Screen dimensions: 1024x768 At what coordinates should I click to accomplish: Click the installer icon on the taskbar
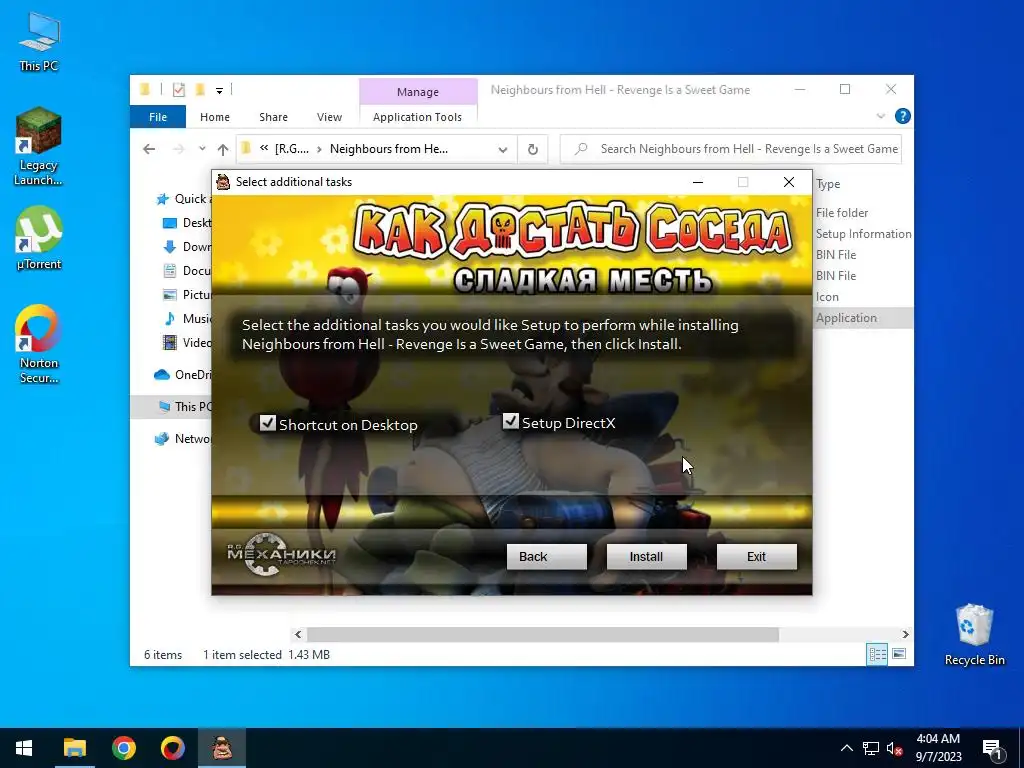(222, 748)
